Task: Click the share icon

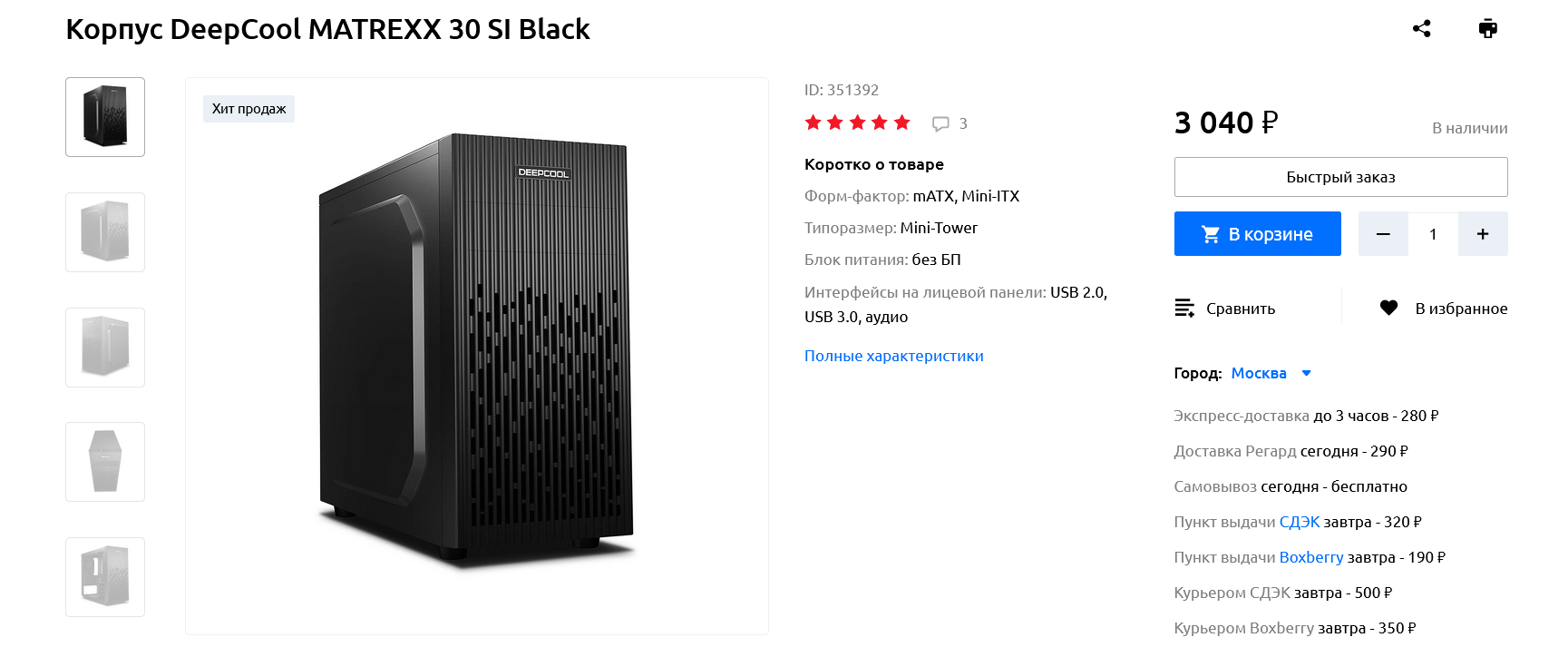Action: tap(1421, 29)
